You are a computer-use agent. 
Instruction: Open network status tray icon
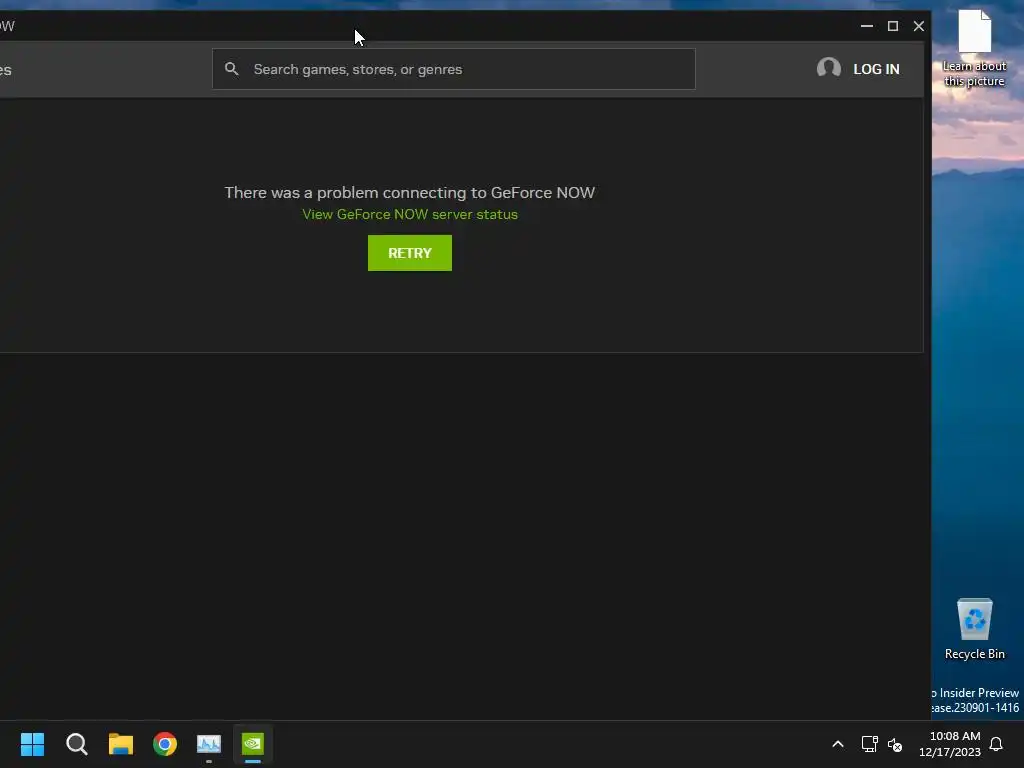(869, 744)
